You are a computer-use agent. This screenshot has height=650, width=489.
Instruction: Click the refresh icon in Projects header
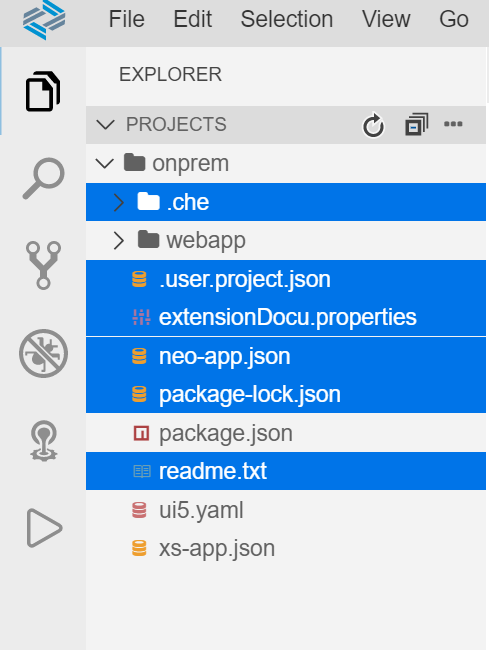373,125
